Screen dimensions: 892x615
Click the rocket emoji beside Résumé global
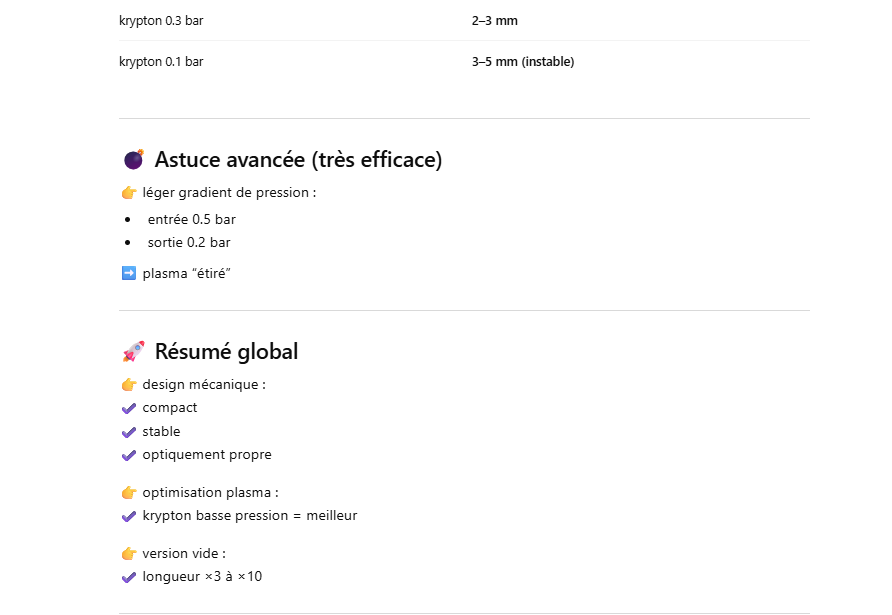(133, 352)
